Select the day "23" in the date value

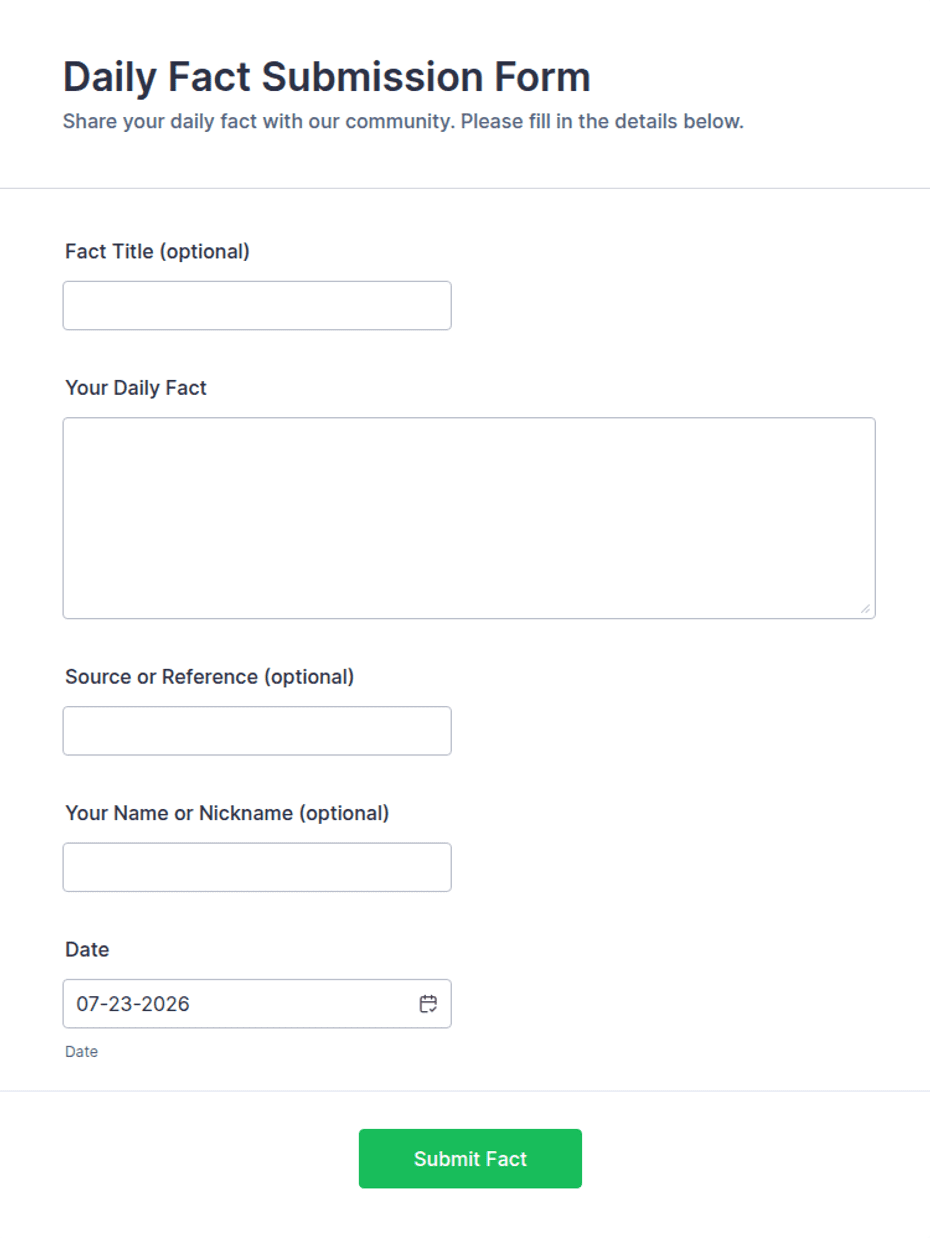(x=119, y=1004)
